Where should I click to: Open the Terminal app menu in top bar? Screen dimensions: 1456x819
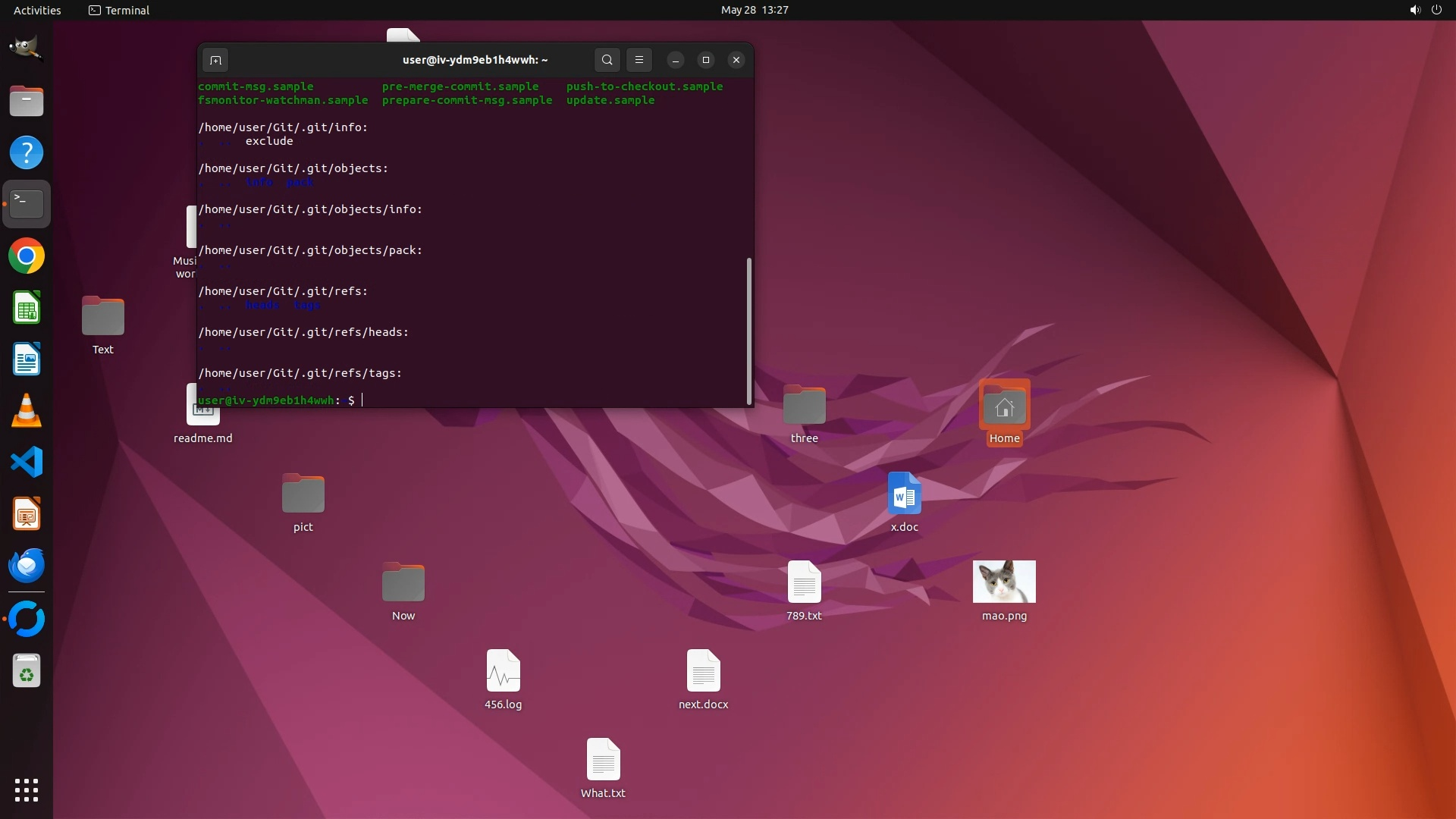click(x=119, y=10)
